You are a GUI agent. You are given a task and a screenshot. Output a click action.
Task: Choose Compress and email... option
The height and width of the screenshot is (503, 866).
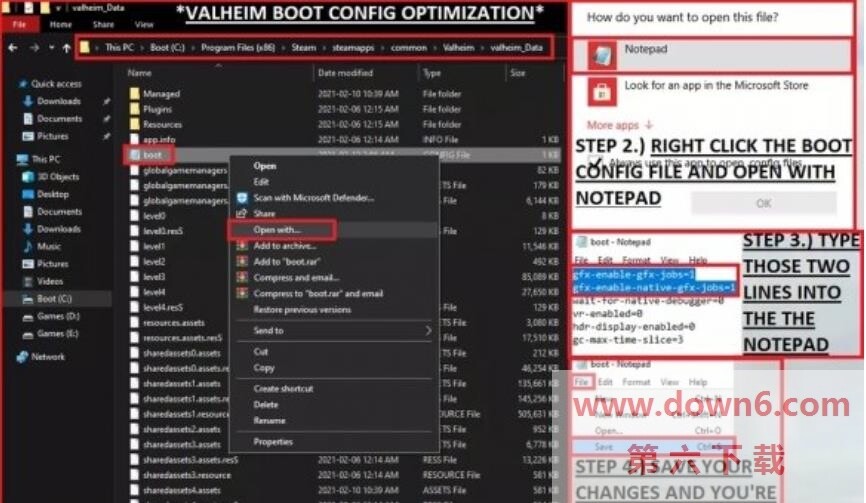(296, 278)
